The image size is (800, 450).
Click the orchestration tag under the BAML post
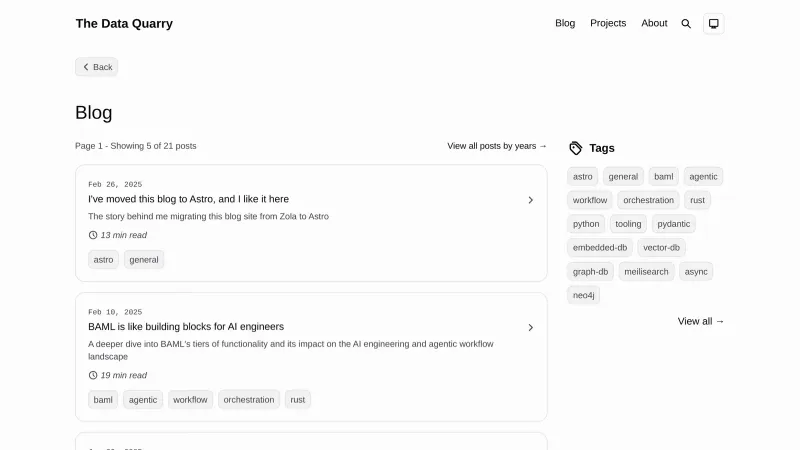point(249,400)
